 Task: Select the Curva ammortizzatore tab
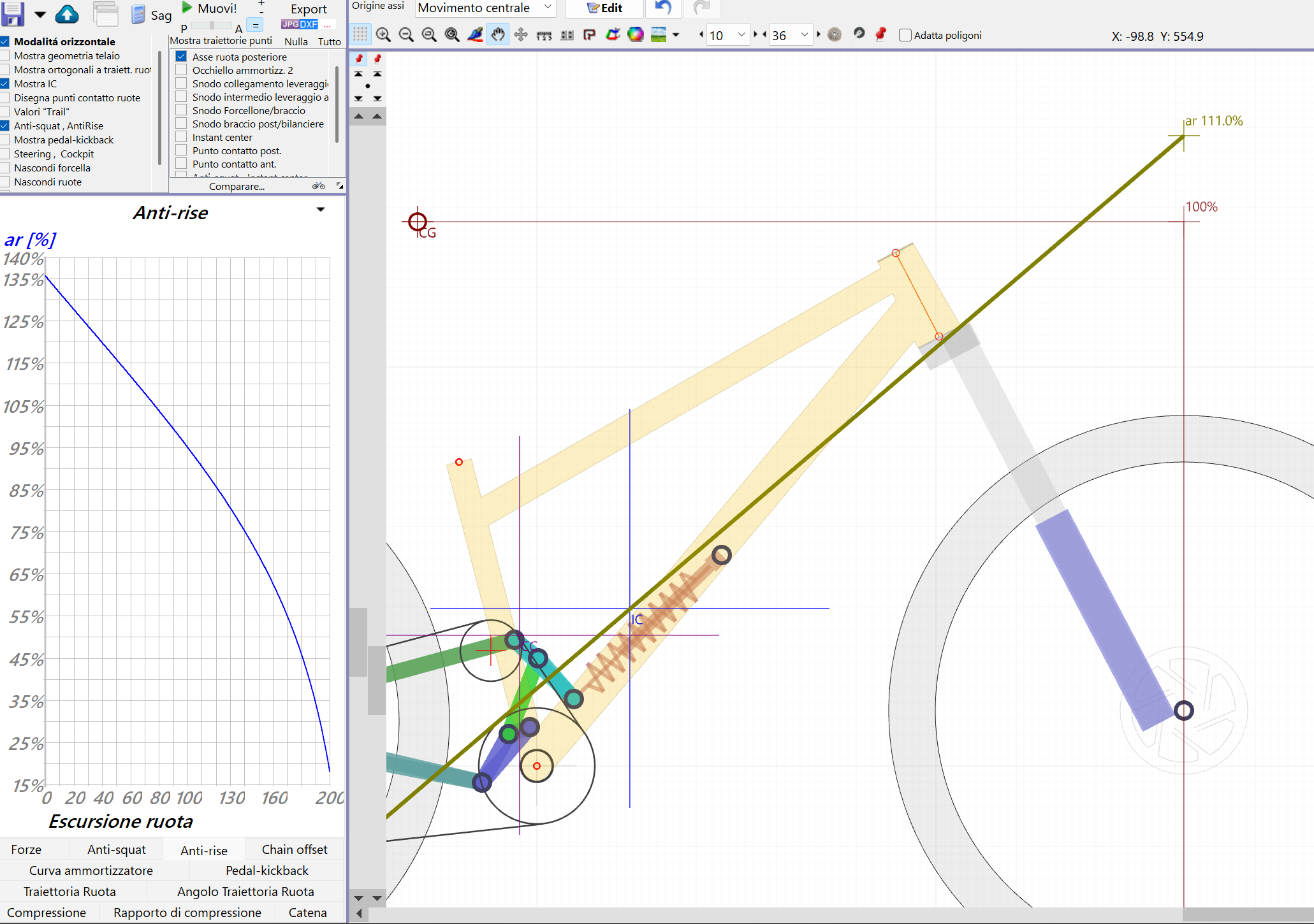pos(91,870)
